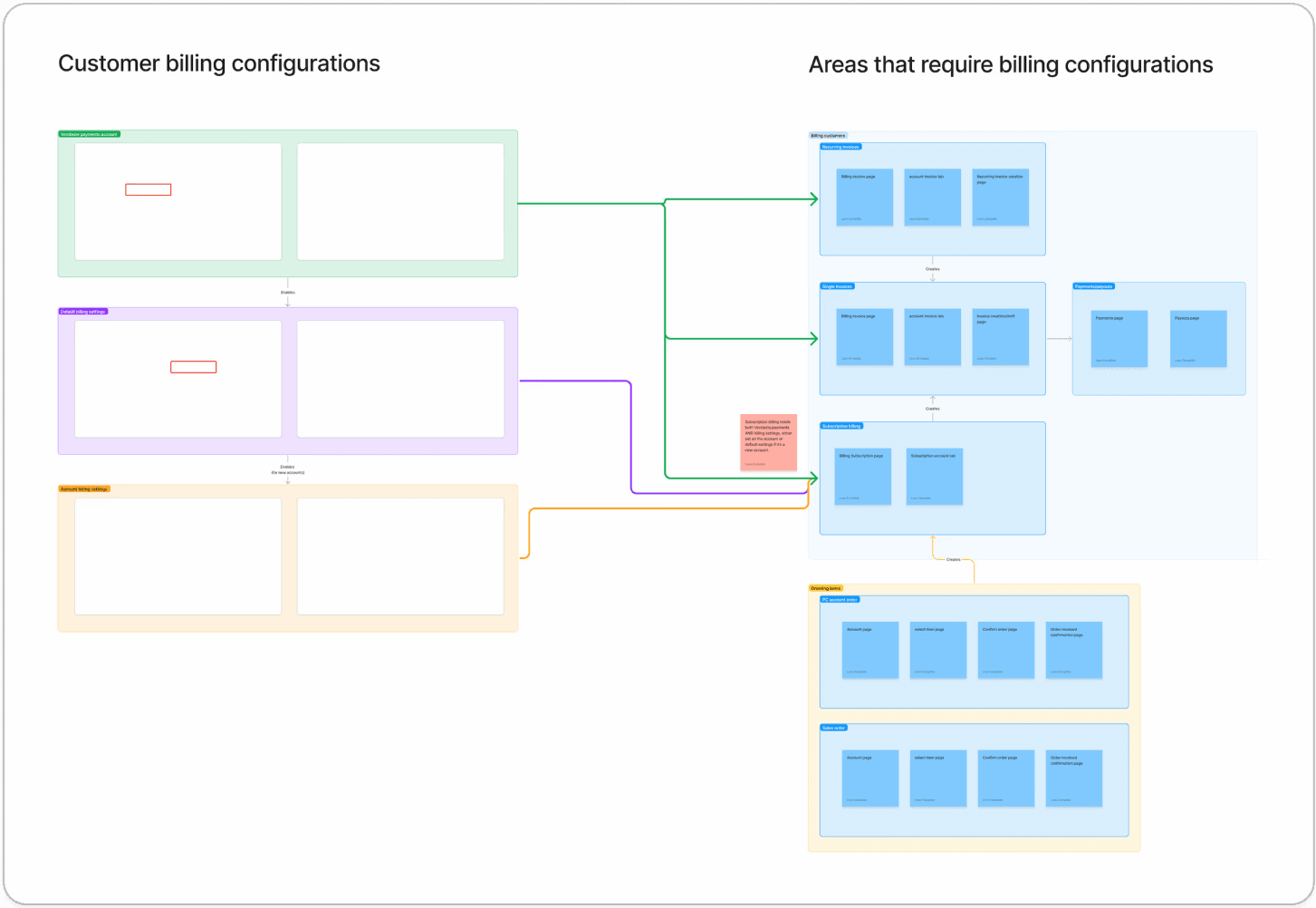Select the "Single invoices" section label
1316x908 pixels.
[x=837, y=286]
